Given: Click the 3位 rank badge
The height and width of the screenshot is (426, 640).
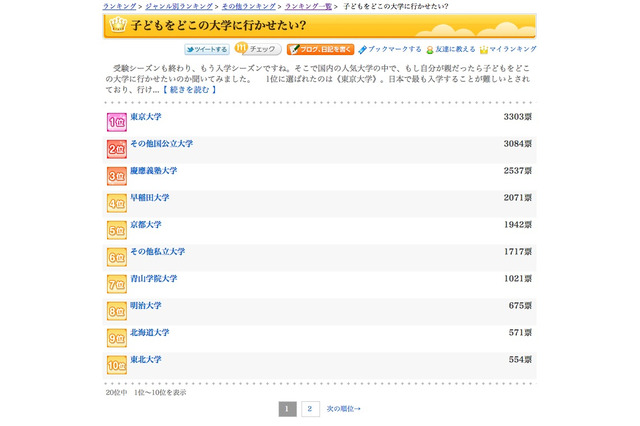Looking at the screenshot, I should (117, 176).
